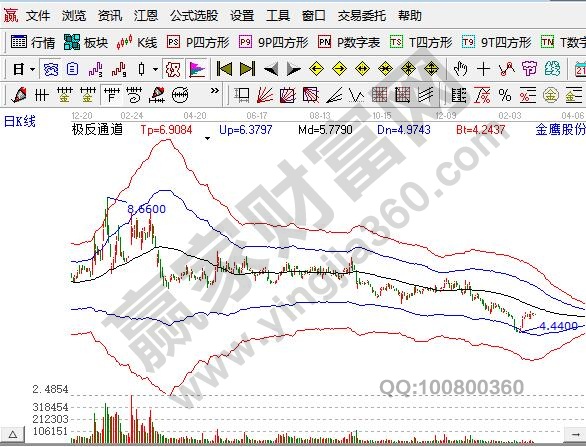Jump to last bar icon
The width and height of the screenshot is (586, 447).
pyautogui.click(x=247, y=69)
